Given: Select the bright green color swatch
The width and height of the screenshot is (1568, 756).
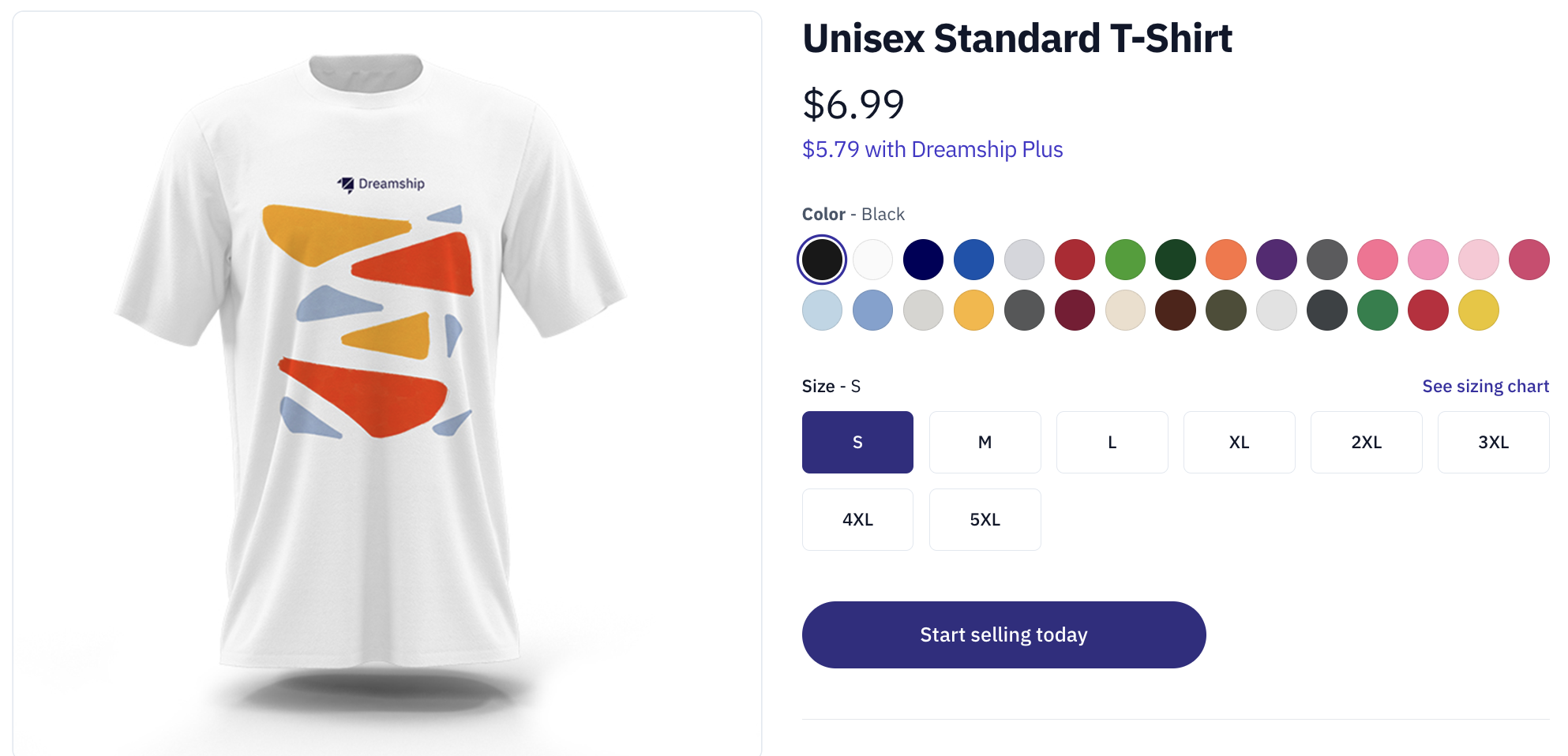Looking at the screenshot, I should click(x=1125, y=260).
